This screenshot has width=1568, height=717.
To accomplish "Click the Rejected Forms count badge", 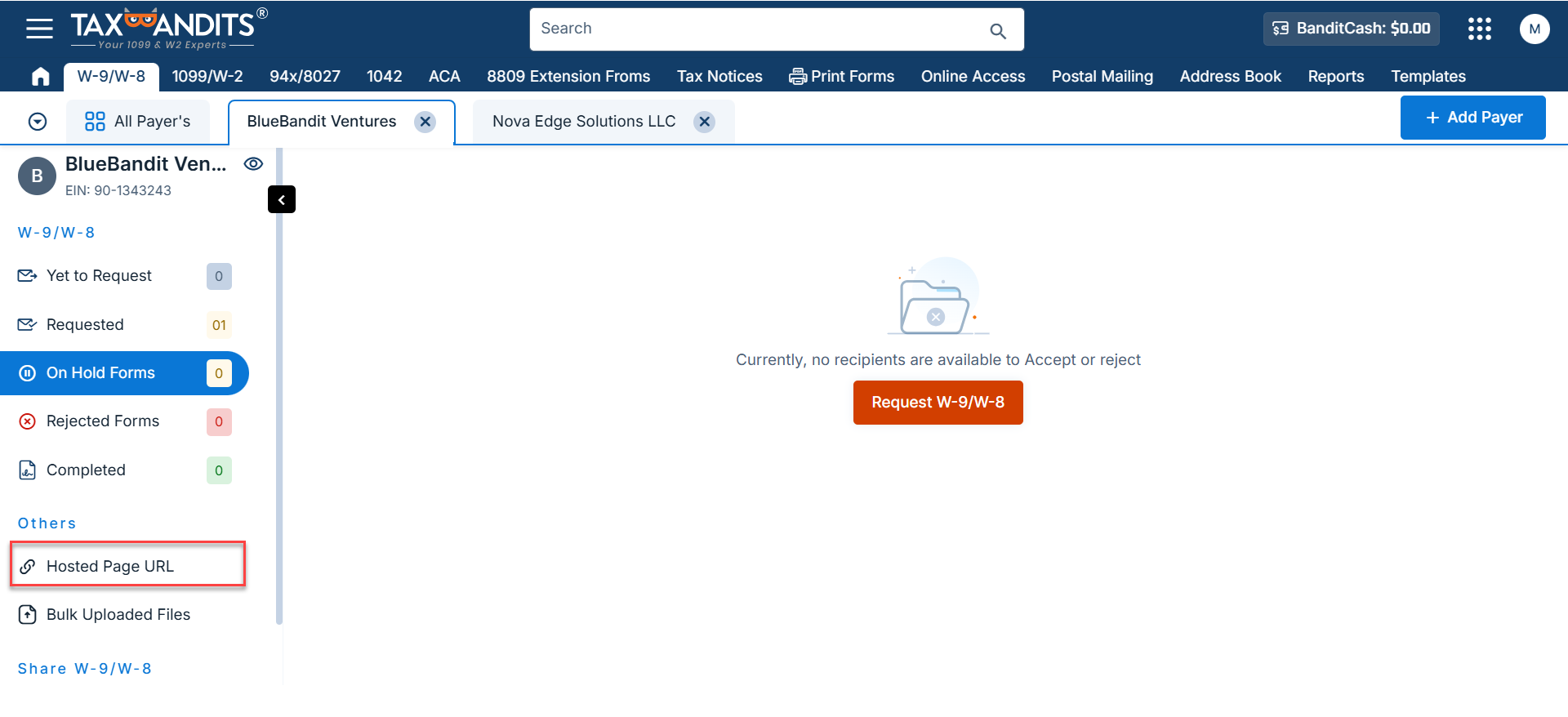I will 219,421.
